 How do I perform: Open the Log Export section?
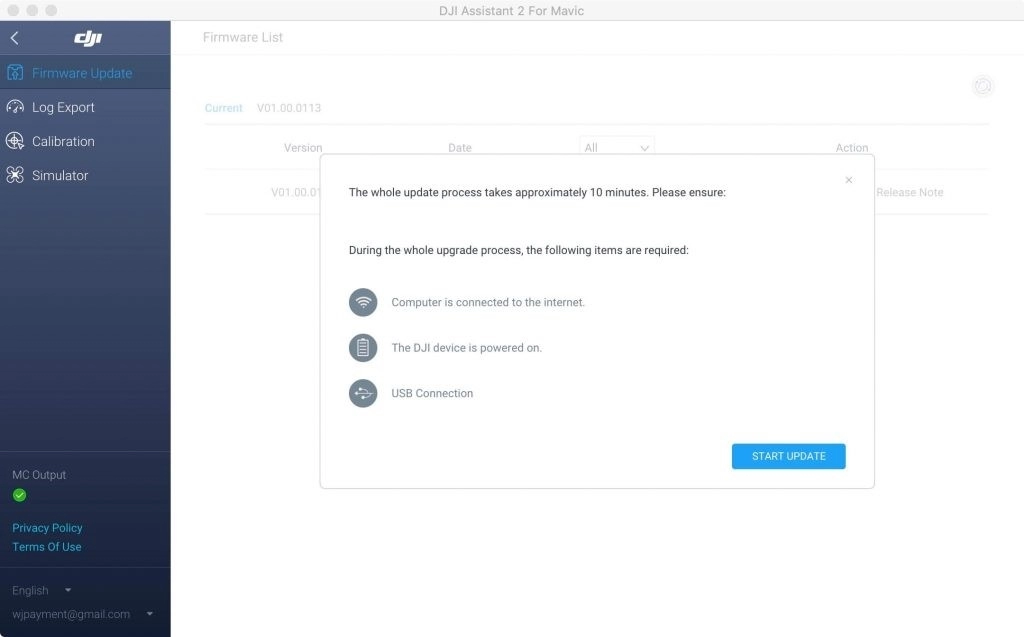[85, 107]
